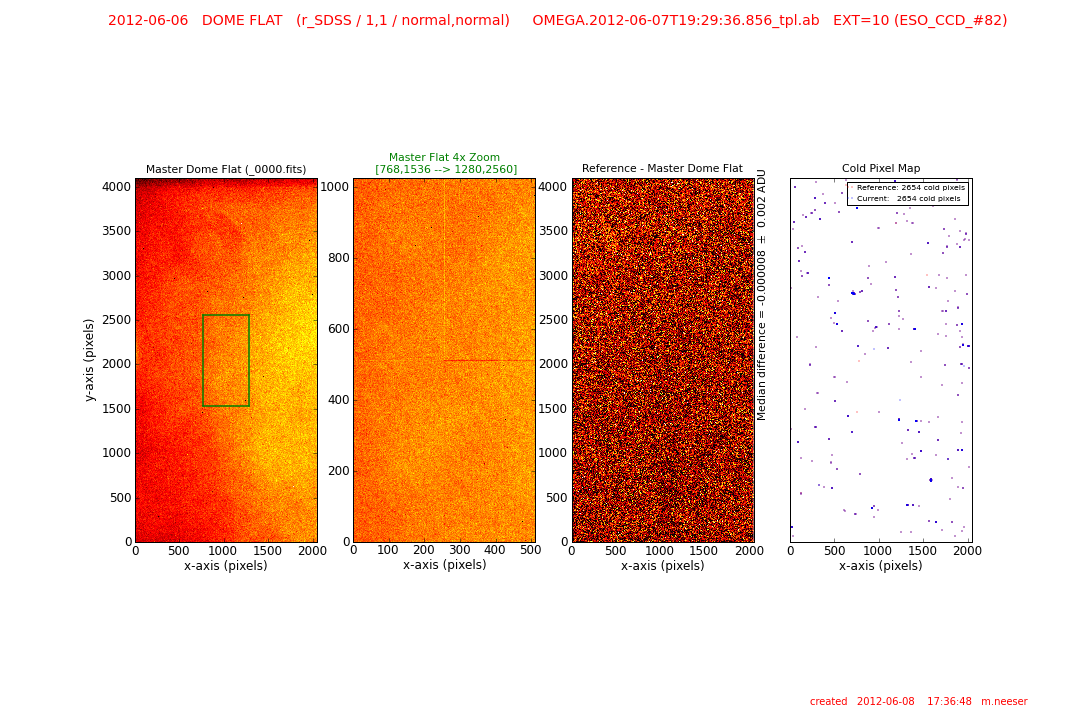Image resolution: width=1080 pixels, height=720 pixels.
Task: Click the Master Dome Flat panel title
Action: 226,169
